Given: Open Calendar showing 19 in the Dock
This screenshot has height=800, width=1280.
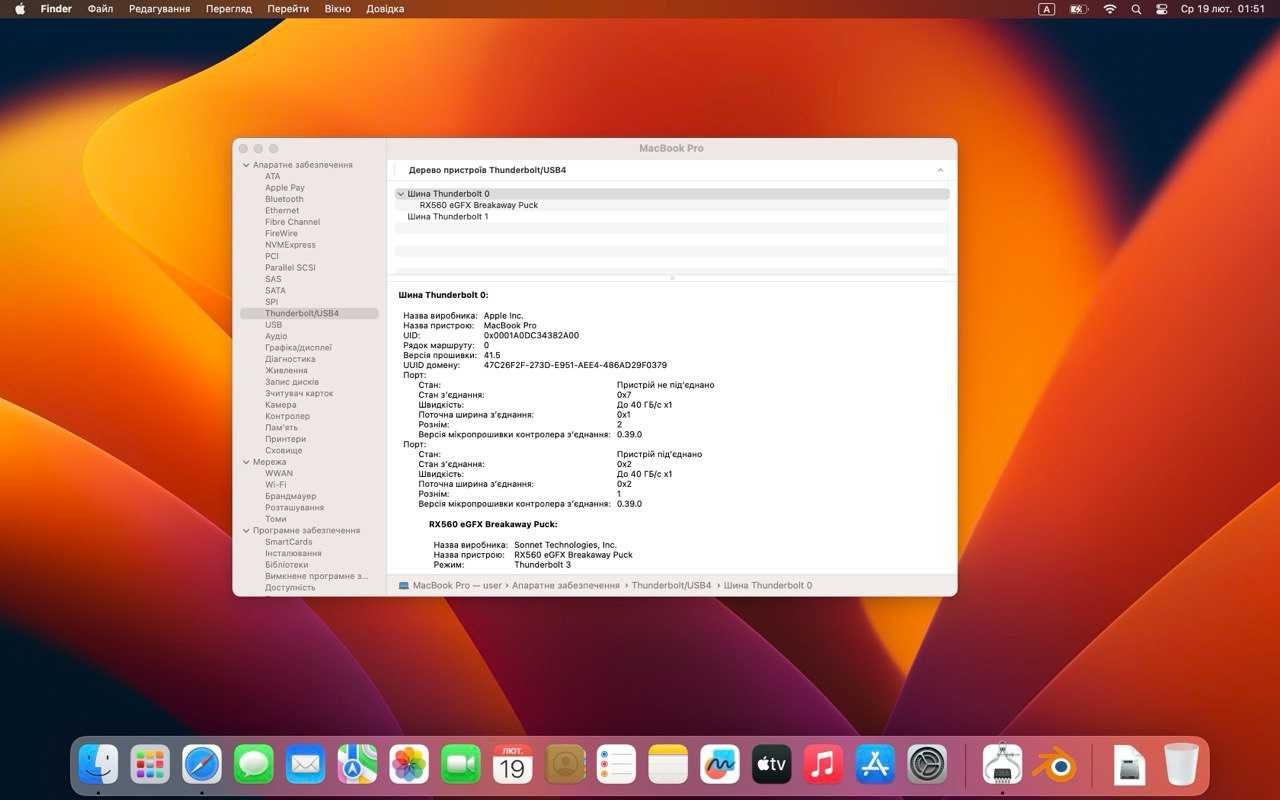Looking at the screenshot, I should (x=512, y=765).
